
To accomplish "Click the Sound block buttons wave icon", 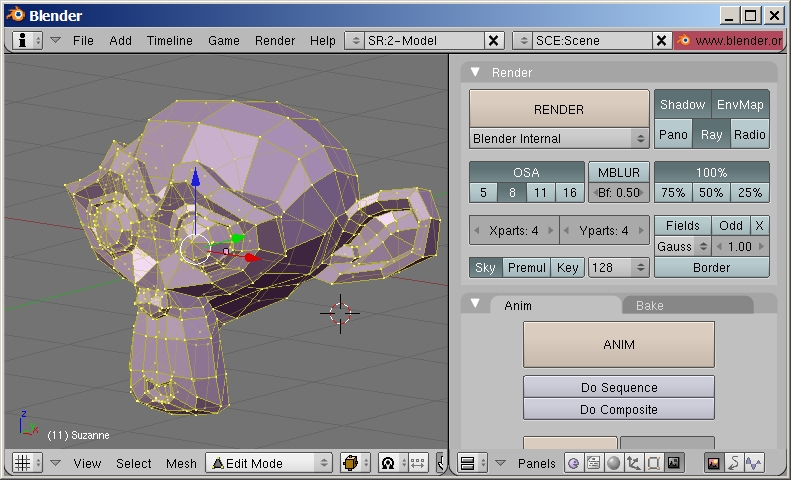I will 753,463.
